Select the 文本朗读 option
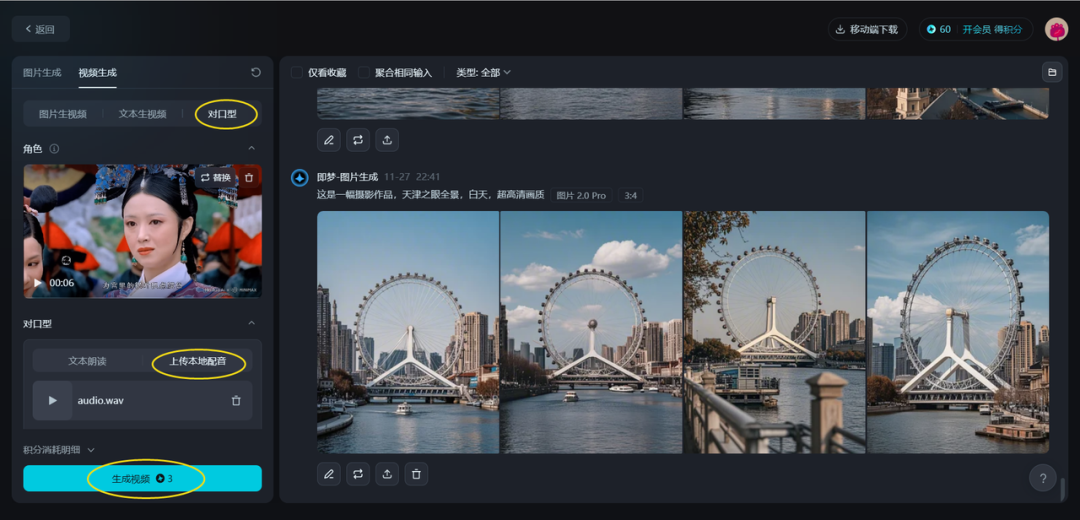Viewport: 1080px width, 520px height. click(x=87, y=361)
